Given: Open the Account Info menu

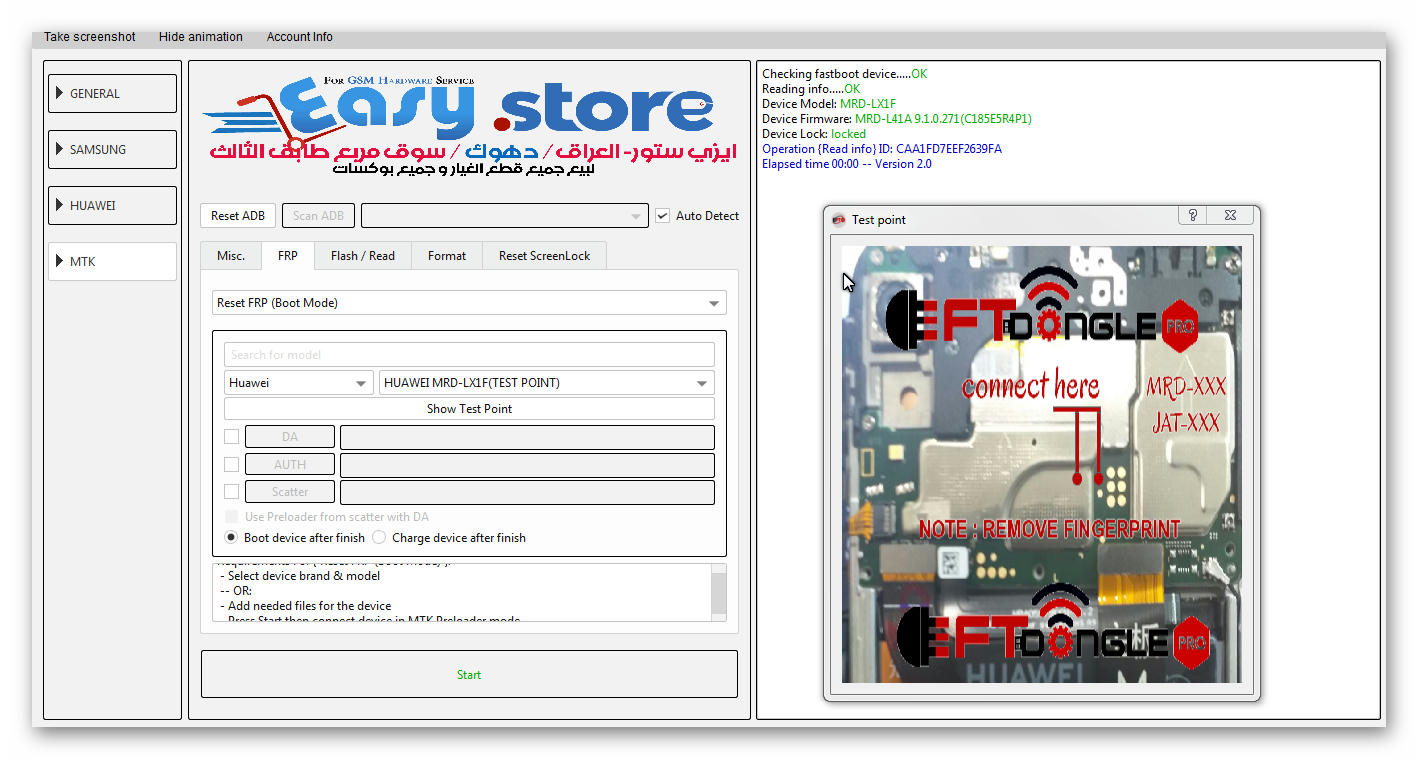Looking at the screenshot, I should coord(299,37).
